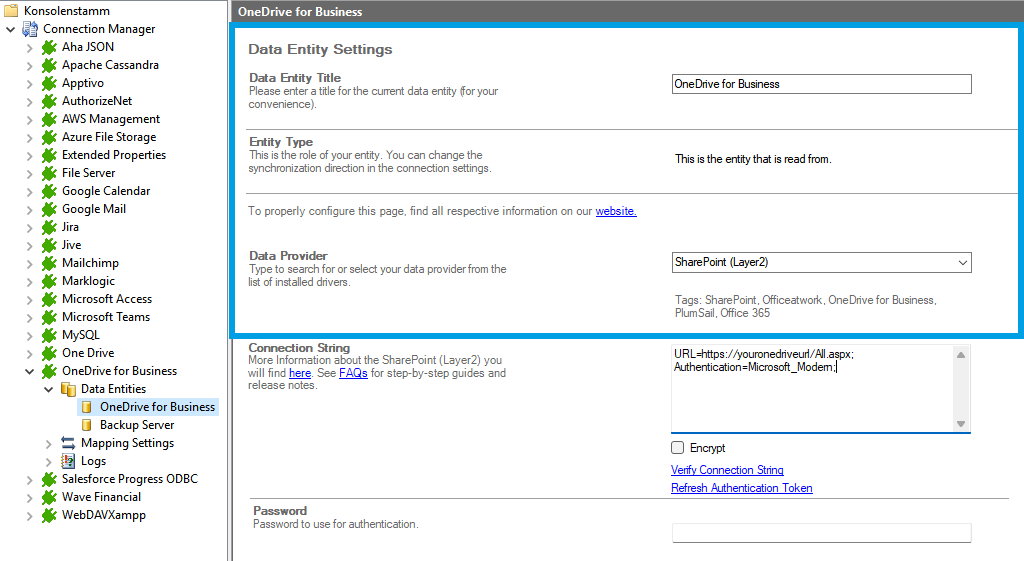Expand the MySQL node

(x=29, y=336)
